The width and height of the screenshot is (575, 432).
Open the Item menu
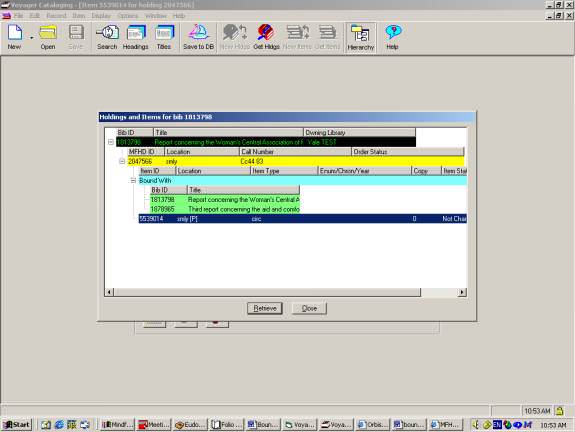click(78, 16)
